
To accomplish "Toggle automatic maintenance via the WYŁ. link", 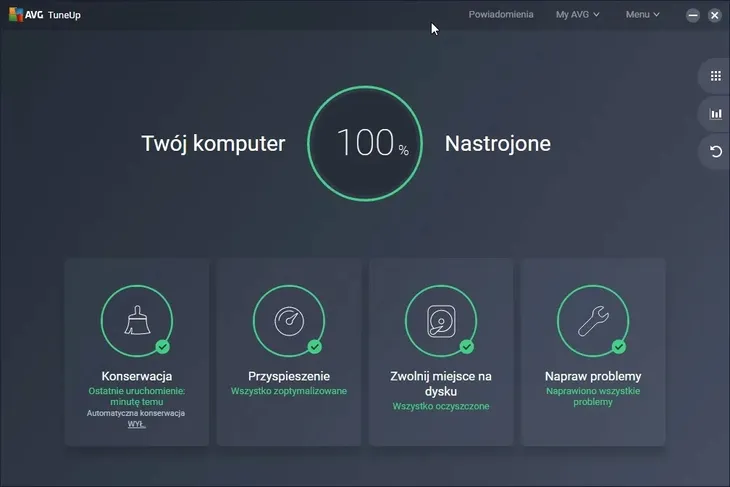I will pyautogui.click(x=136, y=424).
